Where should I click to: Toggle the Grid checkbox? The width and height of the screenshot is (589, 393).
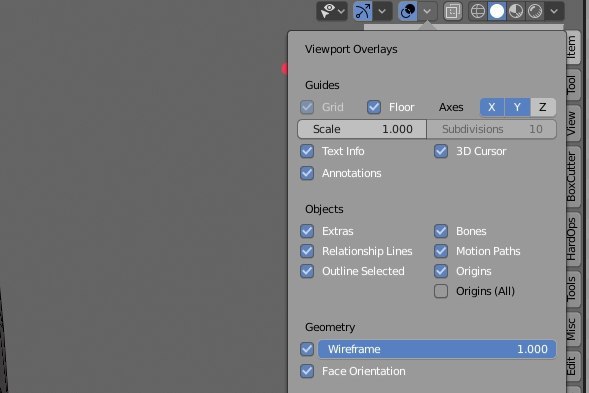click(307, 107)
